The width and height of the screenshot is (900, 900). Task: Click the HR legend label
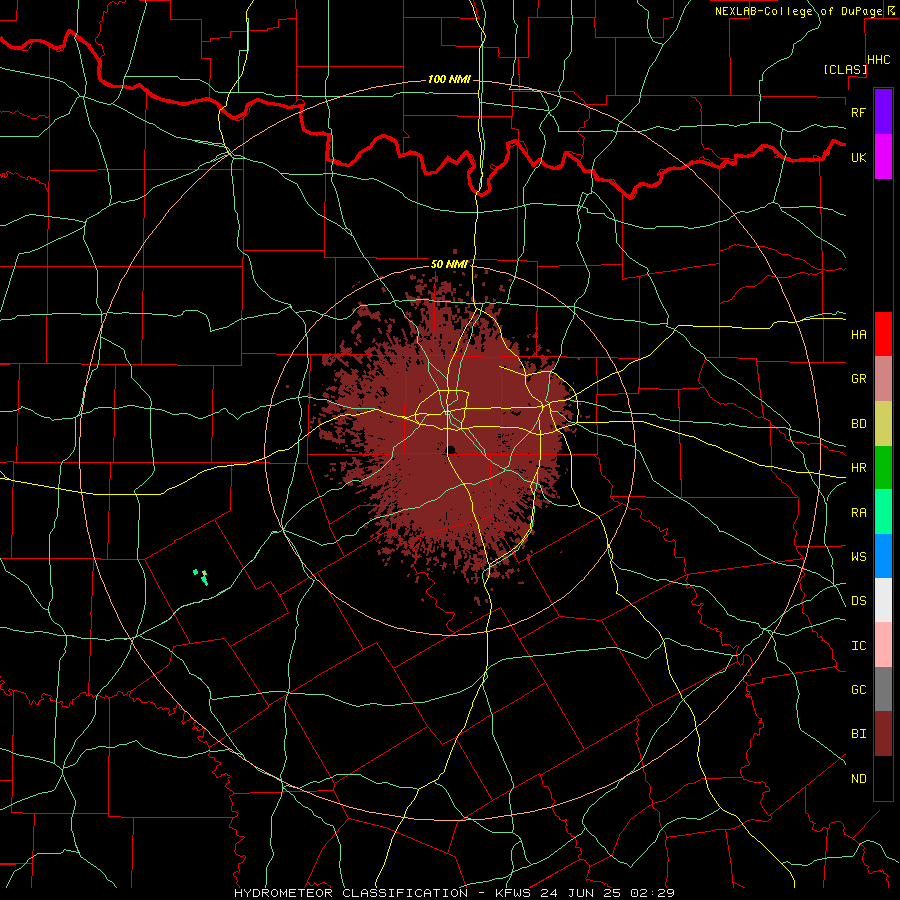coord(858,468)
